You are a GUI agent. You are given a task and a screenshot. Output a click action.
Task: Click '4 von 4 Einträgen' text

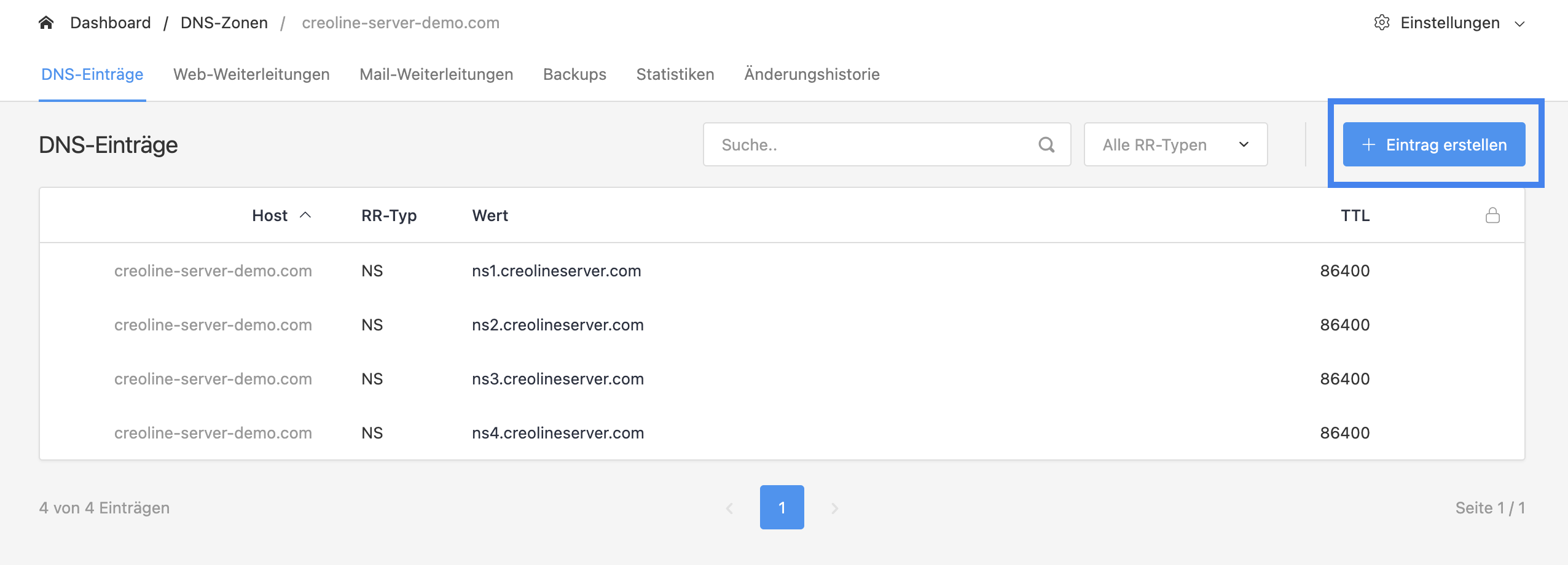(104, 508)
